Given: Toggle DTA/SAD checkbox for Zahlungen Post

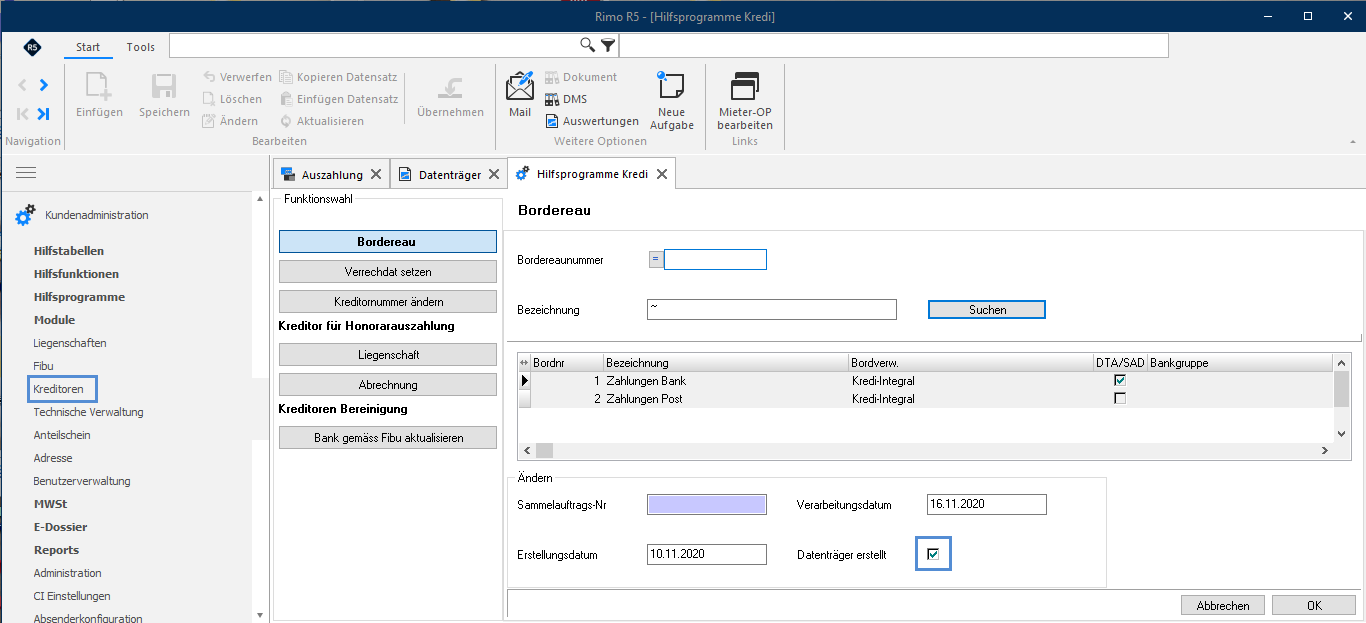Looking at the screenshot, I should point(1120,398).
